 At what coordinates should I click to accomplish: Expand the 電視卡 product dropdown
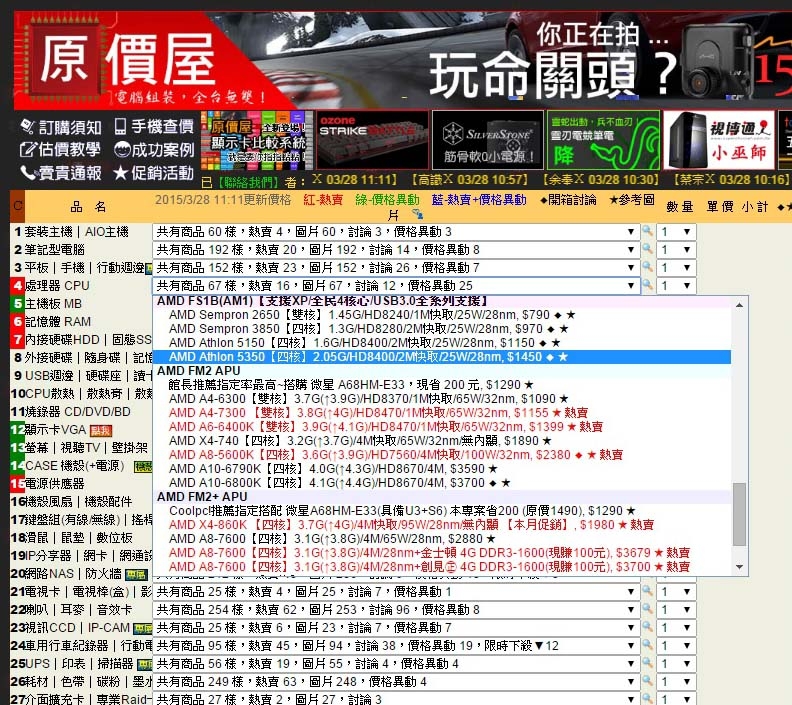[397, 591]
